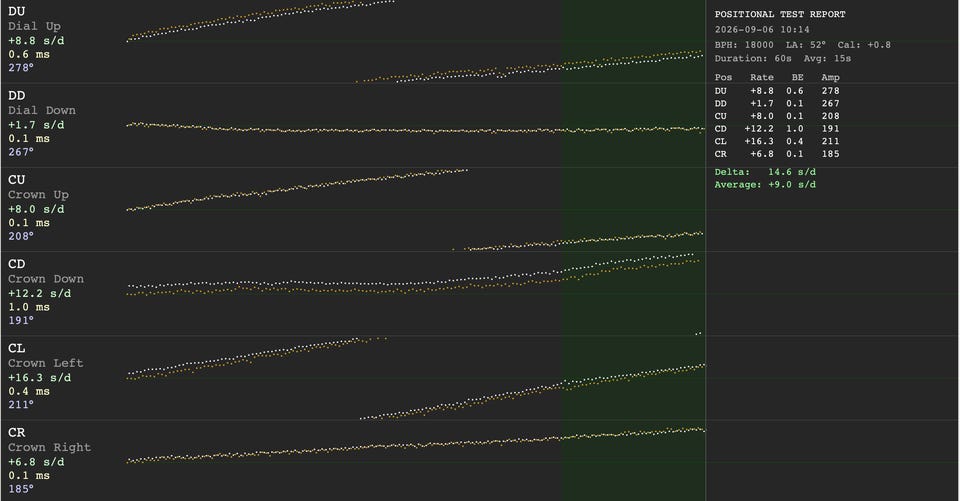
Task: Select the CD row in the report table
Action: click(x=777, y=129)
